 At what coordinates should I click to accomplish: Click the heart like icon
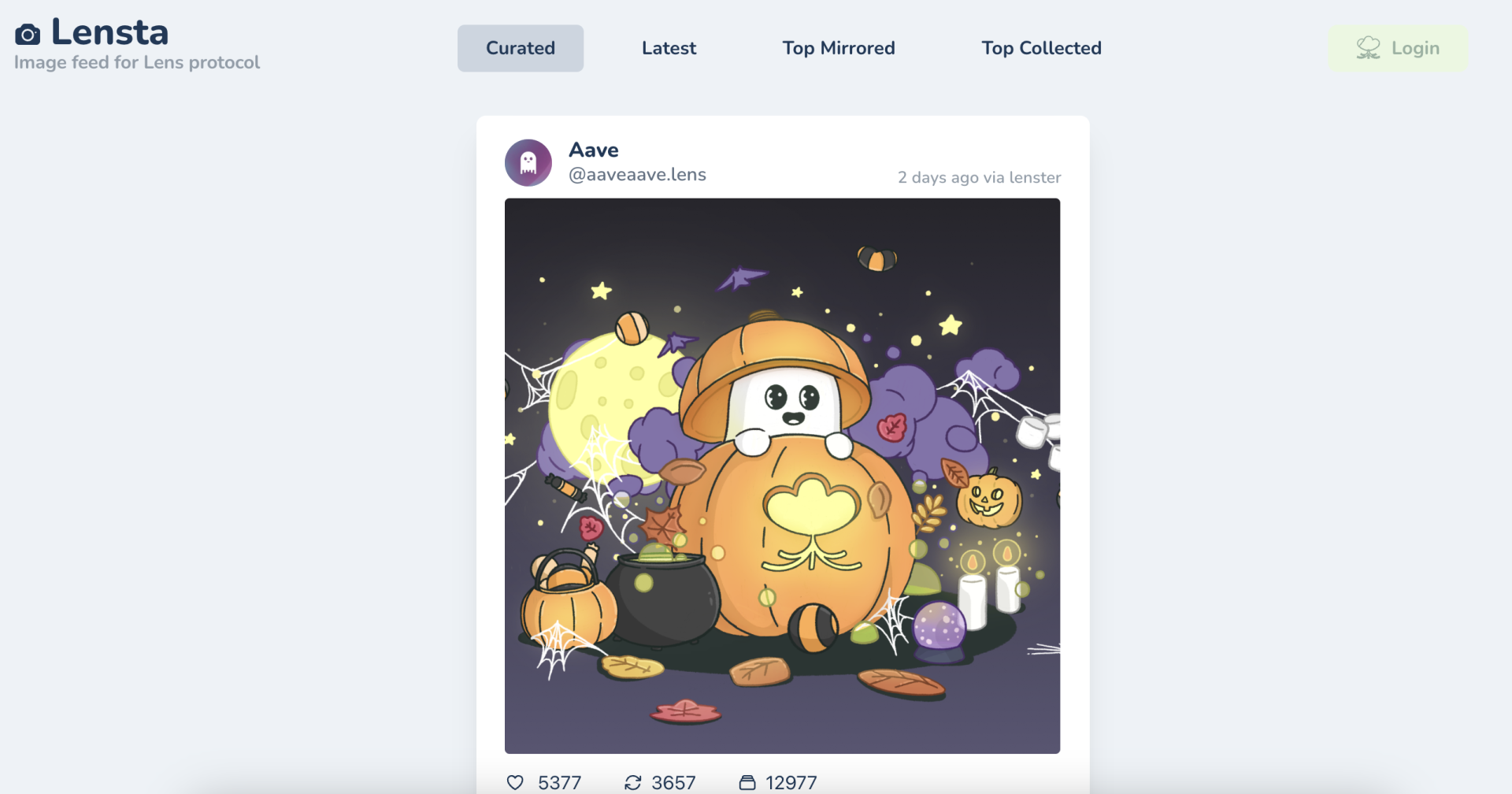click(x=515, y=782)
